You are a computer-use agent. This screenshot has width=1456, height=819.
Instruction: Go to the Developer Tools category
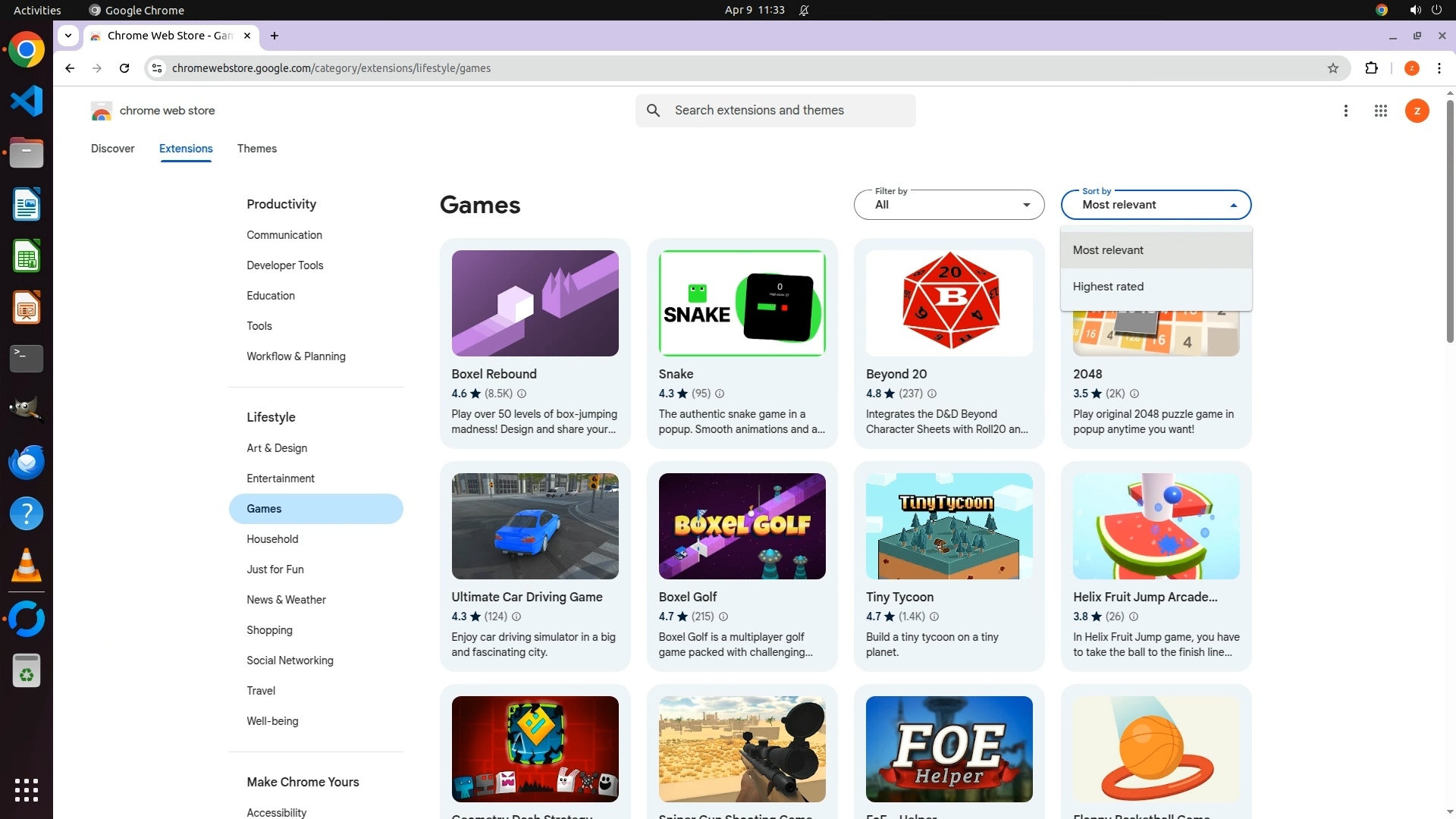pos(284,265)
